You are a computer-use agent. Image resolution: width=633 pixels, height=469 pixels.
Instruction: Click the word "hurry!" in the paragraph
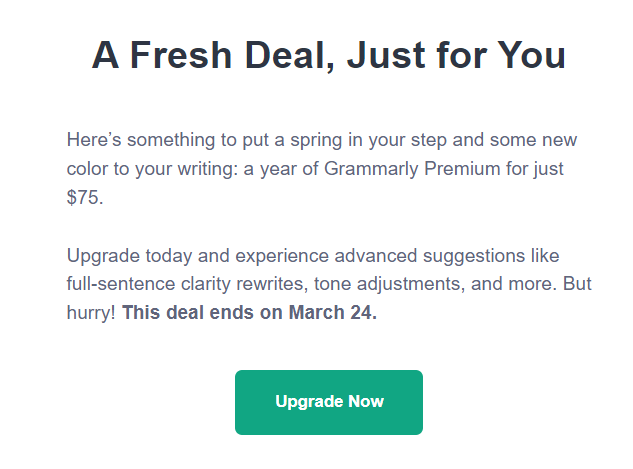click(x=91, y=313)
